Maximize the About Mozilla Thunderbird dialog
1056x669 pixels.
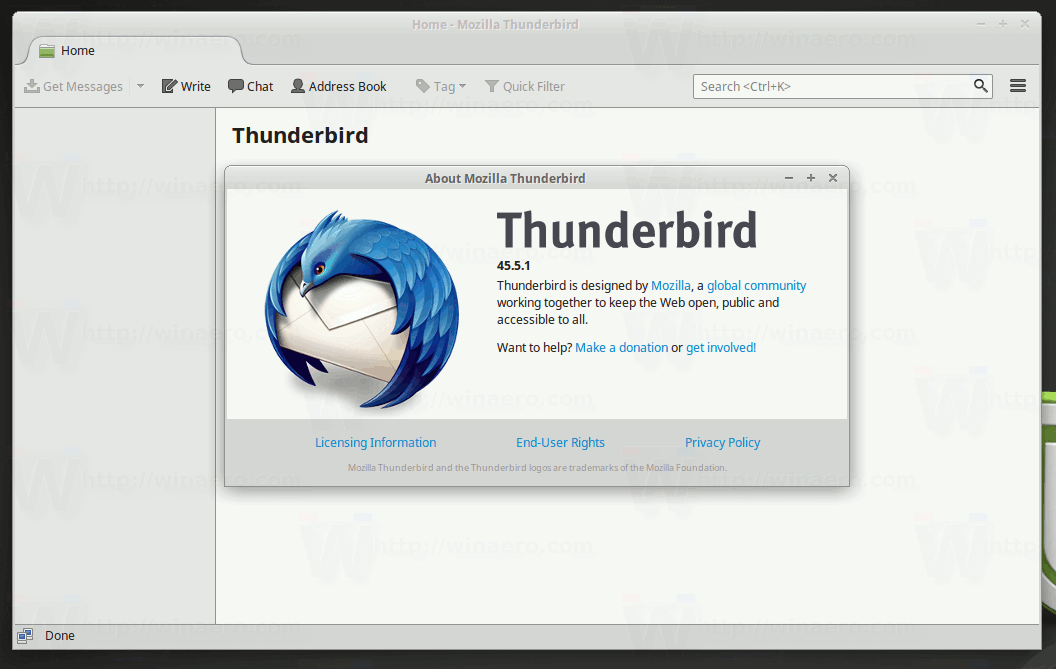811,178
